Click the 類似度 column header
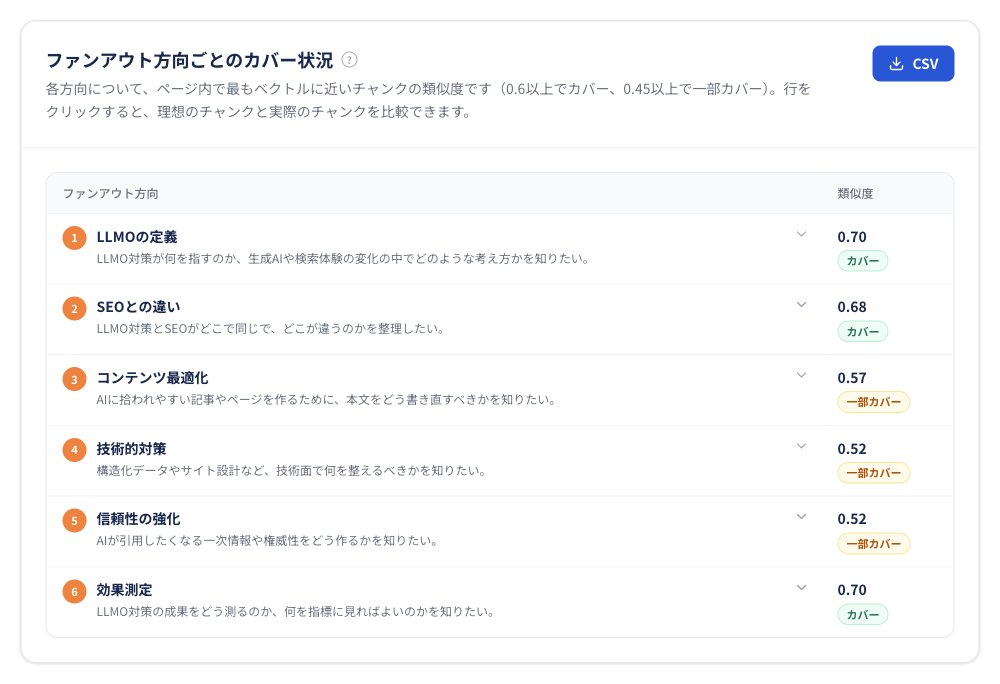Viewport: 1000px width, 684px height. 855,194
